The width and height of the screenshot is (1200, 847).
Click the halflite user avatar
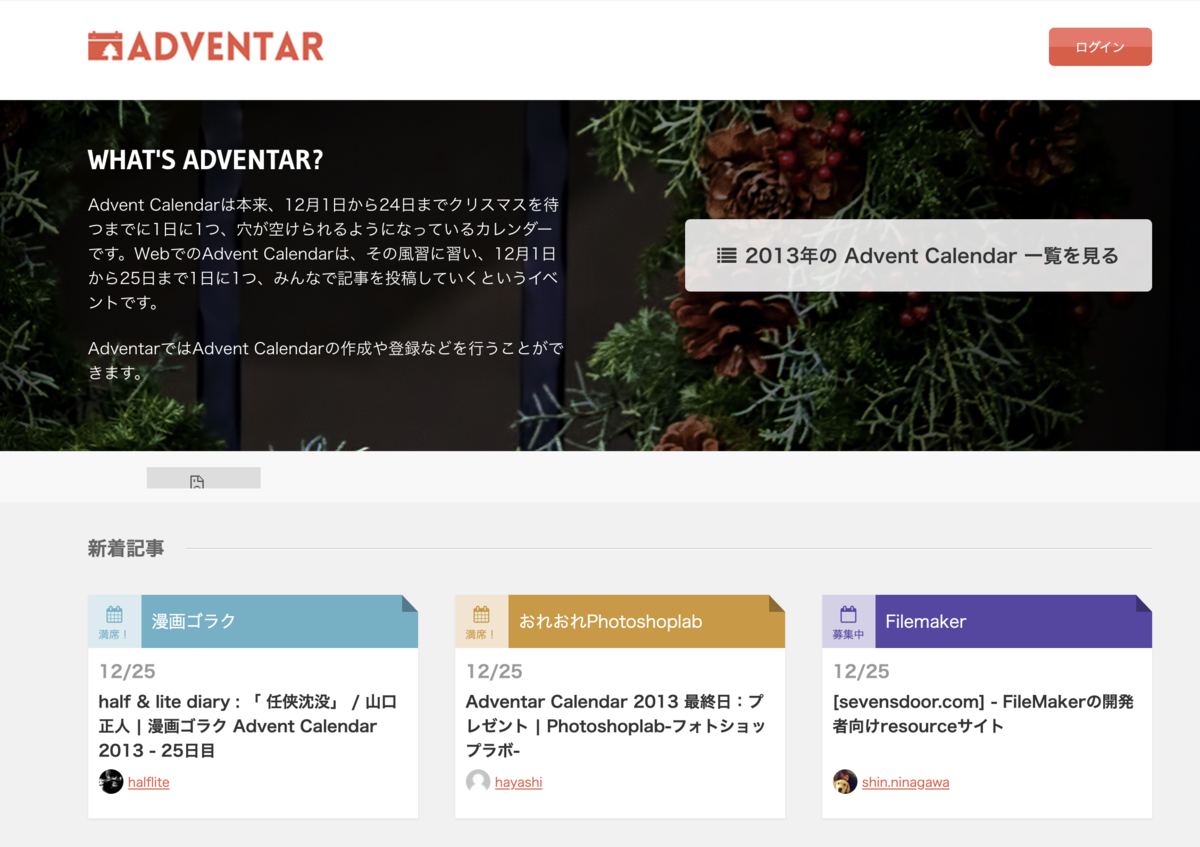111,781
